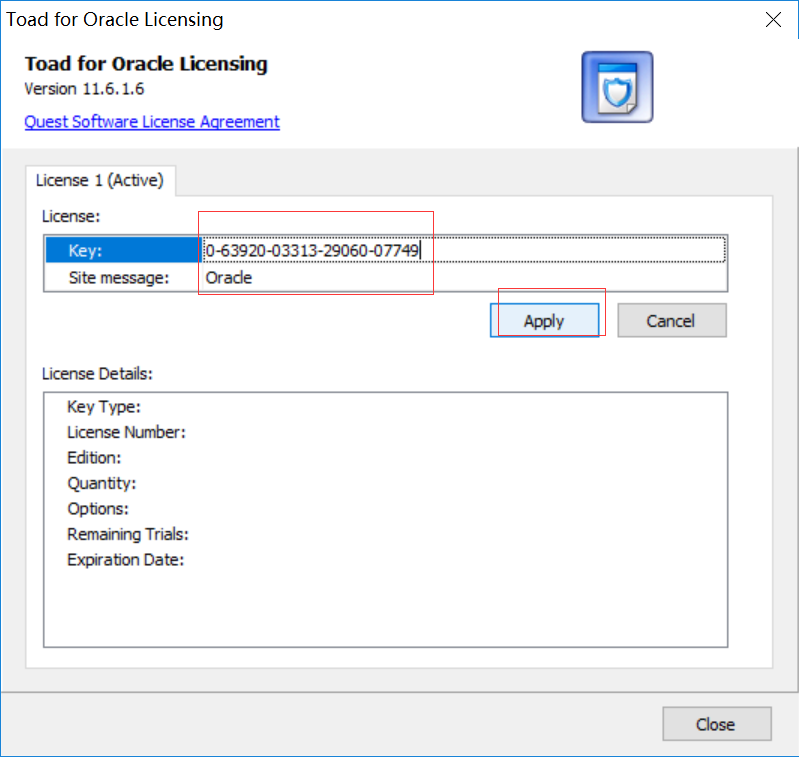The height and width of the screenshot is (757, 799).
Task: Apply the entered license key
Action: pos(544,320)
